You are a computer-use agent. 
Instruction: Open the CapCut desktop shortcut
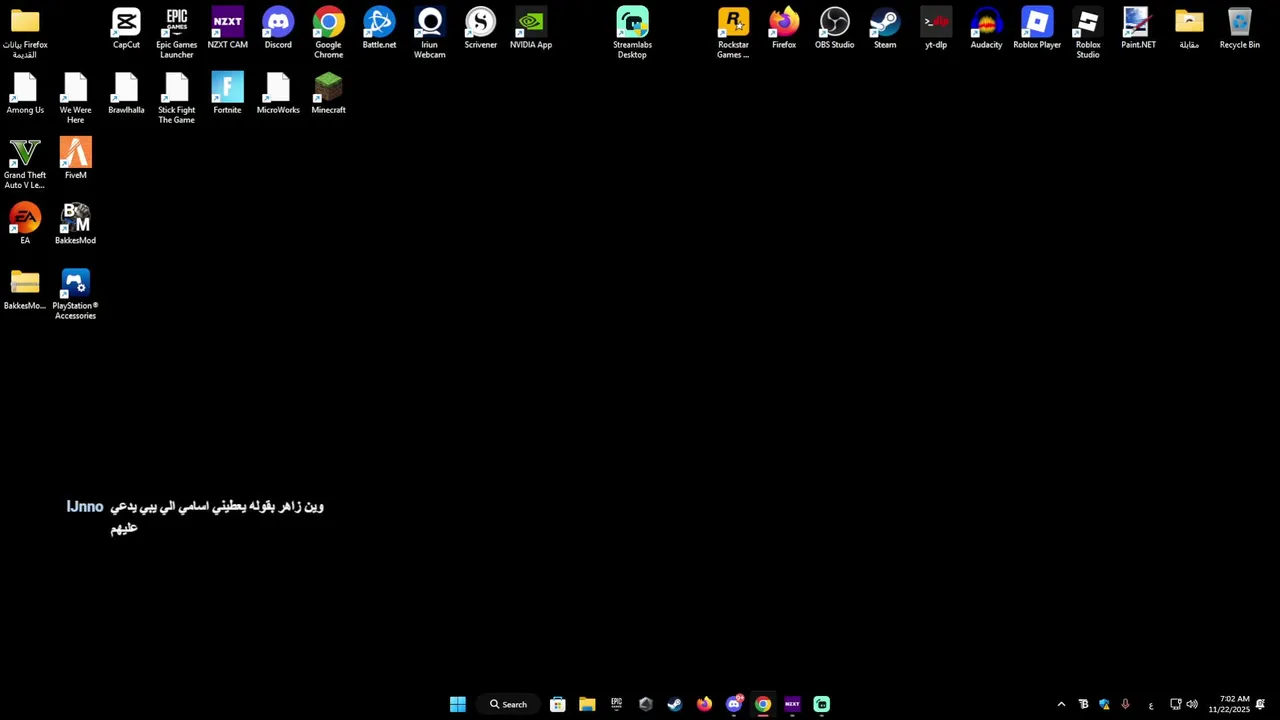pyautogui.click(x=126, y=29)
